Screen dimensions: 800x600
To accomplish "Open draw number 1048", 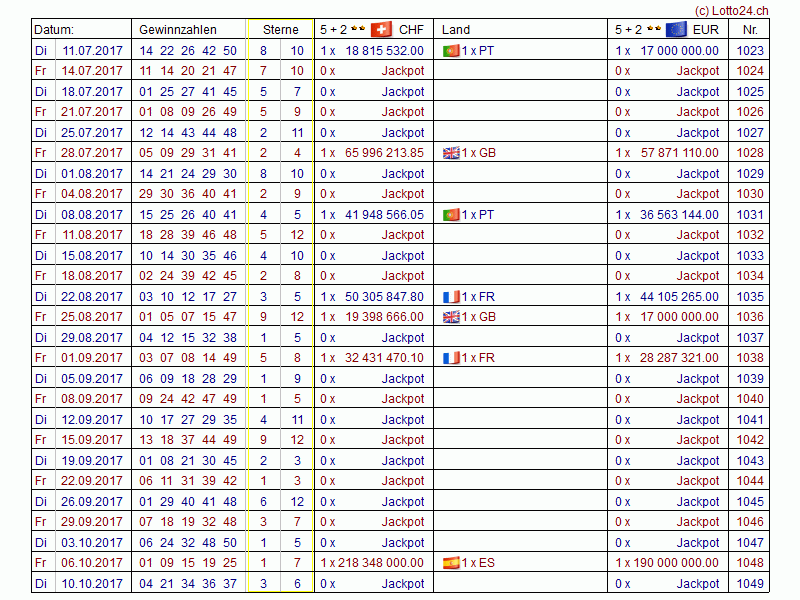I will [x=749, y=563].
